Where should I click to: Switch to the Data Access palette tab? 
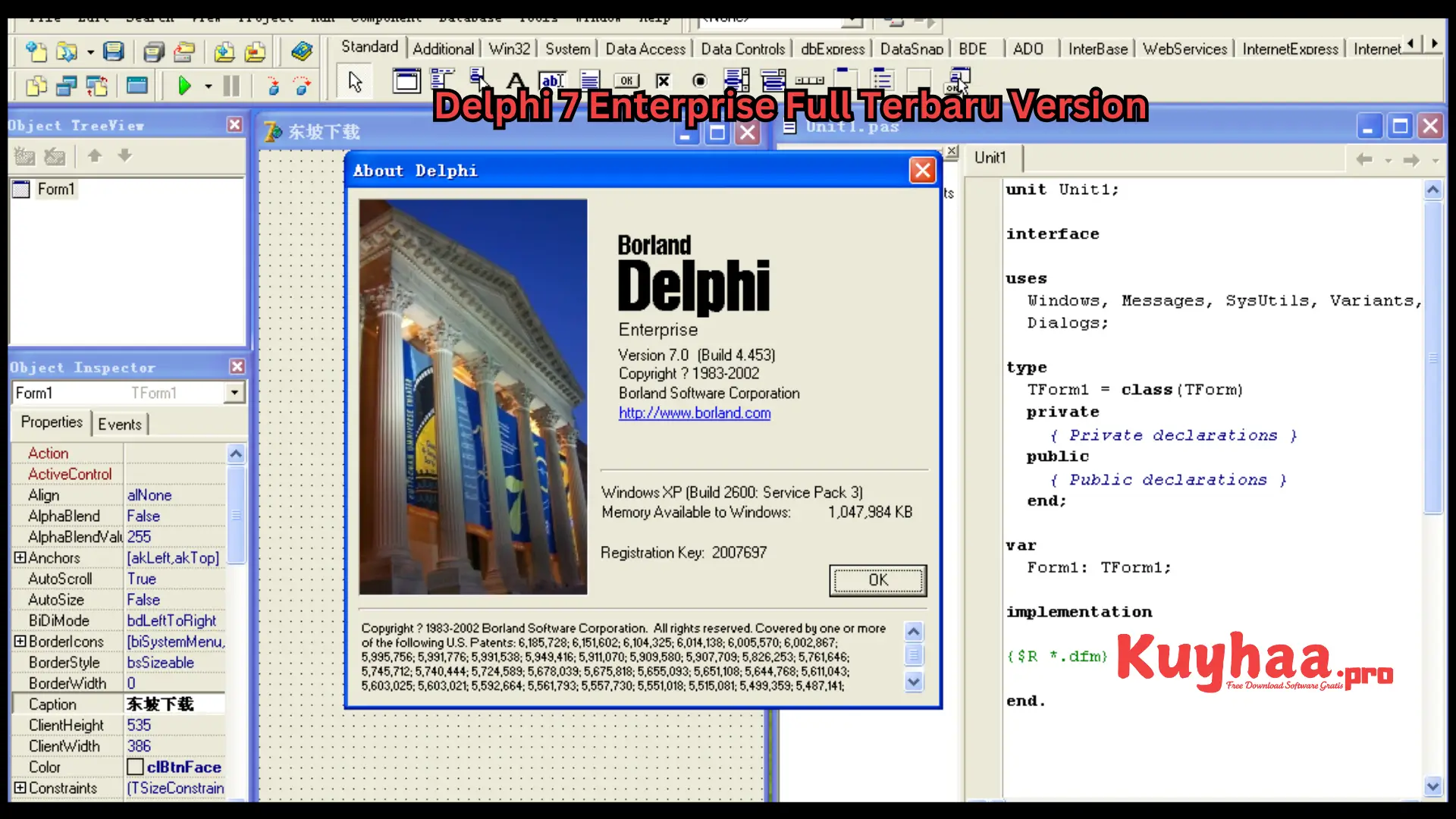pyautogui.click(x=645, y=49)
